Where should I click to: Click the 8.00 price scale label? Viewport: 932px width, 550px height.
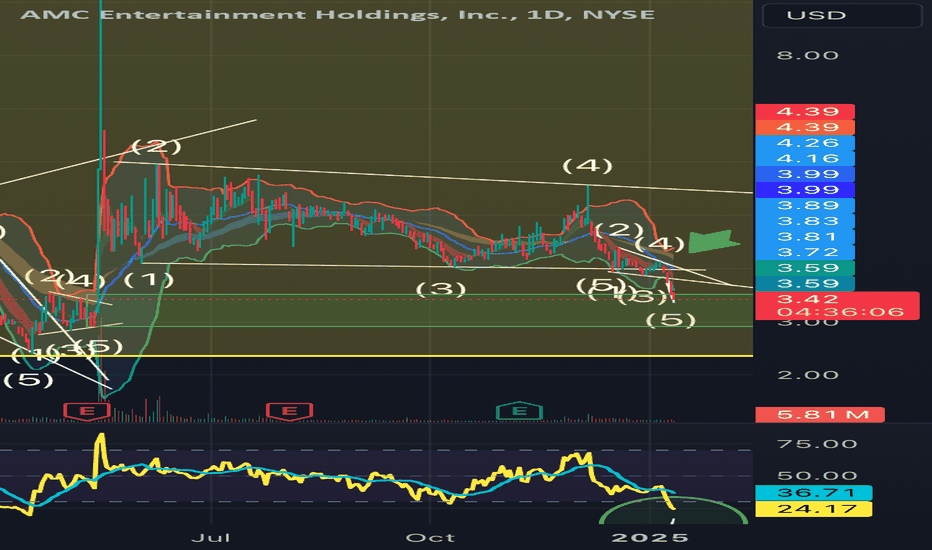807,55
